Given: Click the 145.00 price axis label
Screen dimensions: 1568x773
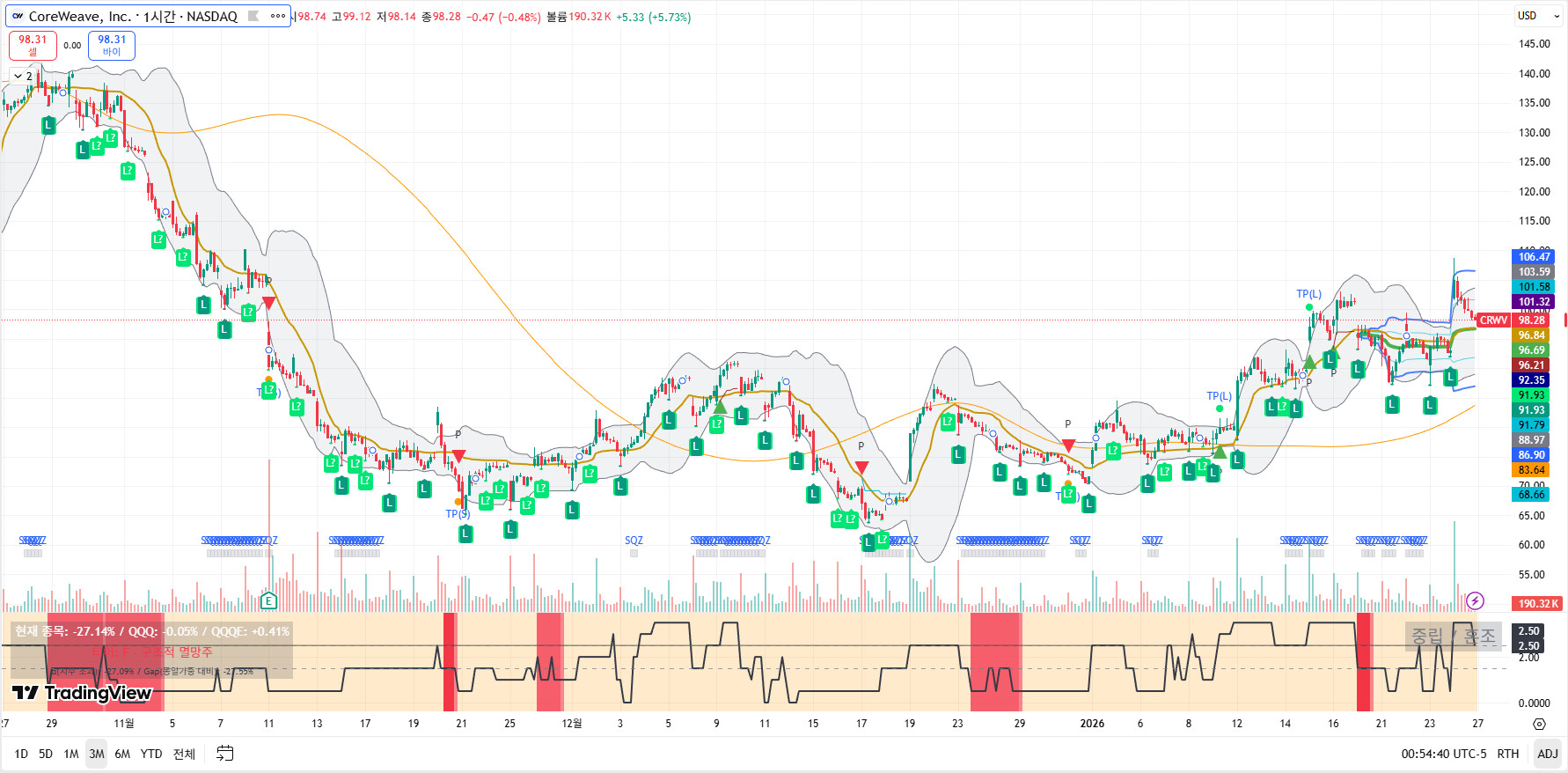Looking at the screenshot, I should click(1535, 44).
